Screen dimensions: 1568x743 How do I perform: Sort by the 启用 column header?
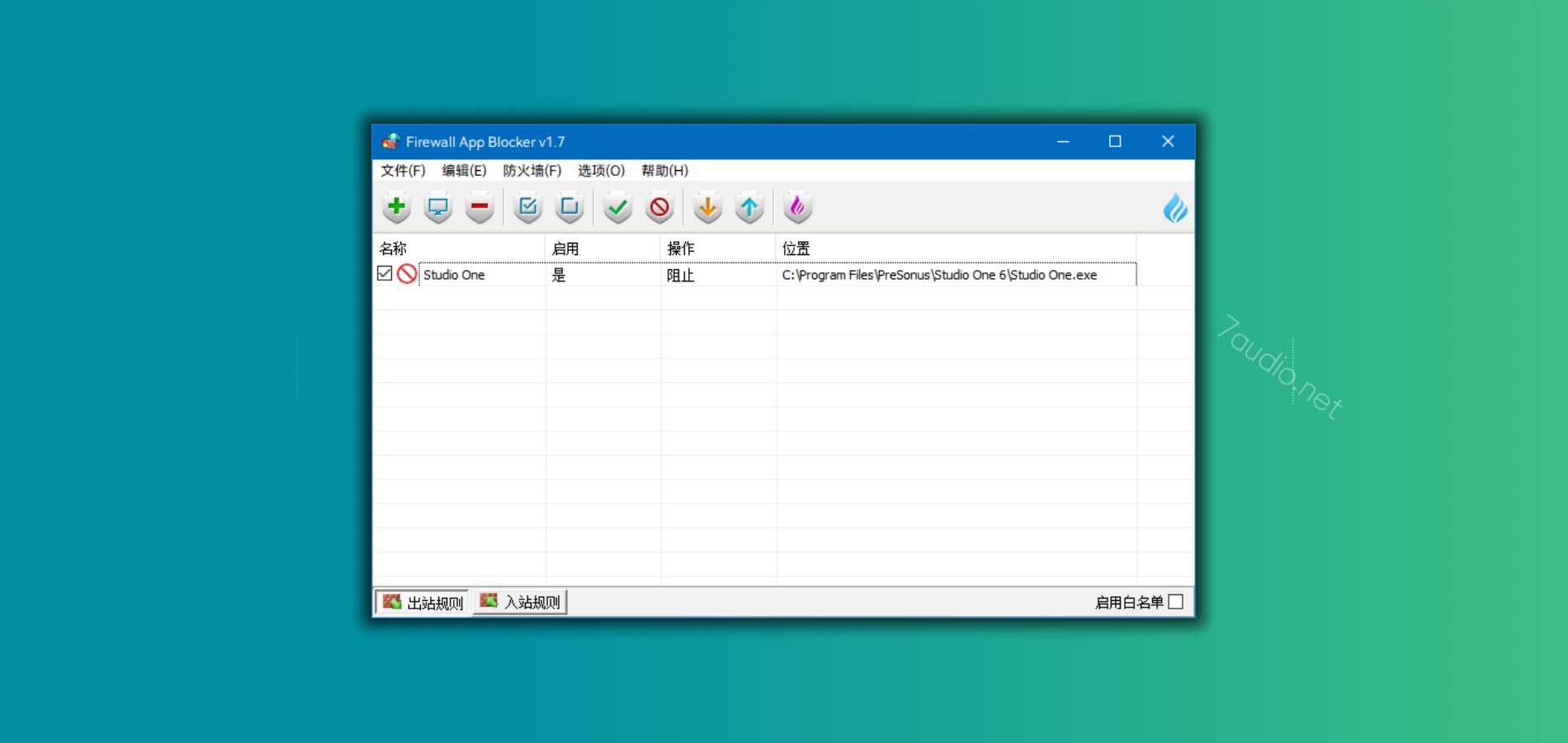(x=603, y=248)
